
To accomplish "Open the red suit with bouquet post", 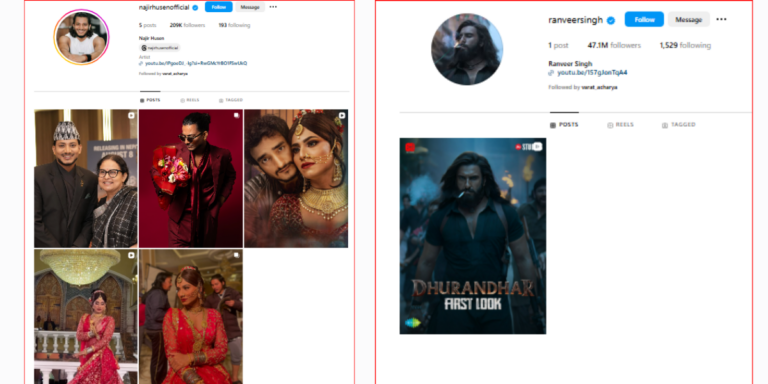I will 191,178.
